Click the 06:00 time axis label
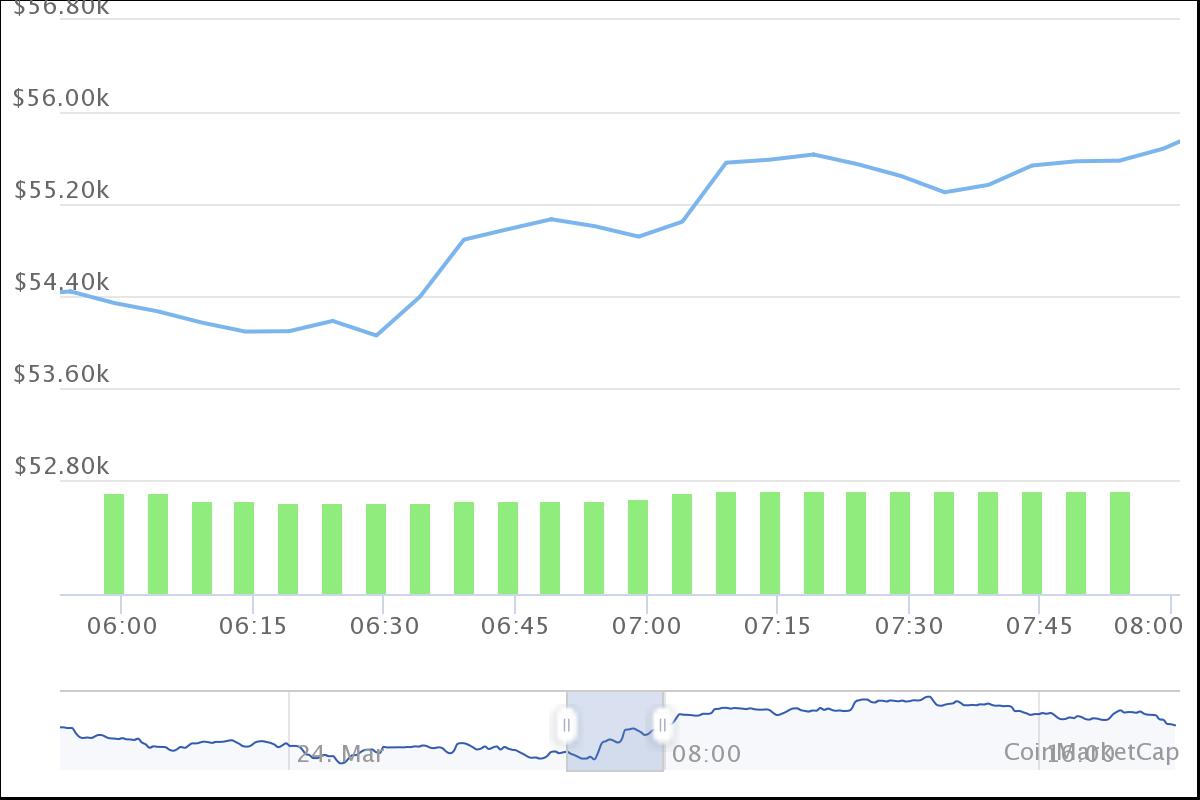Image resolution: width=1200 pixels, height=800 pixels. (122, 625)
